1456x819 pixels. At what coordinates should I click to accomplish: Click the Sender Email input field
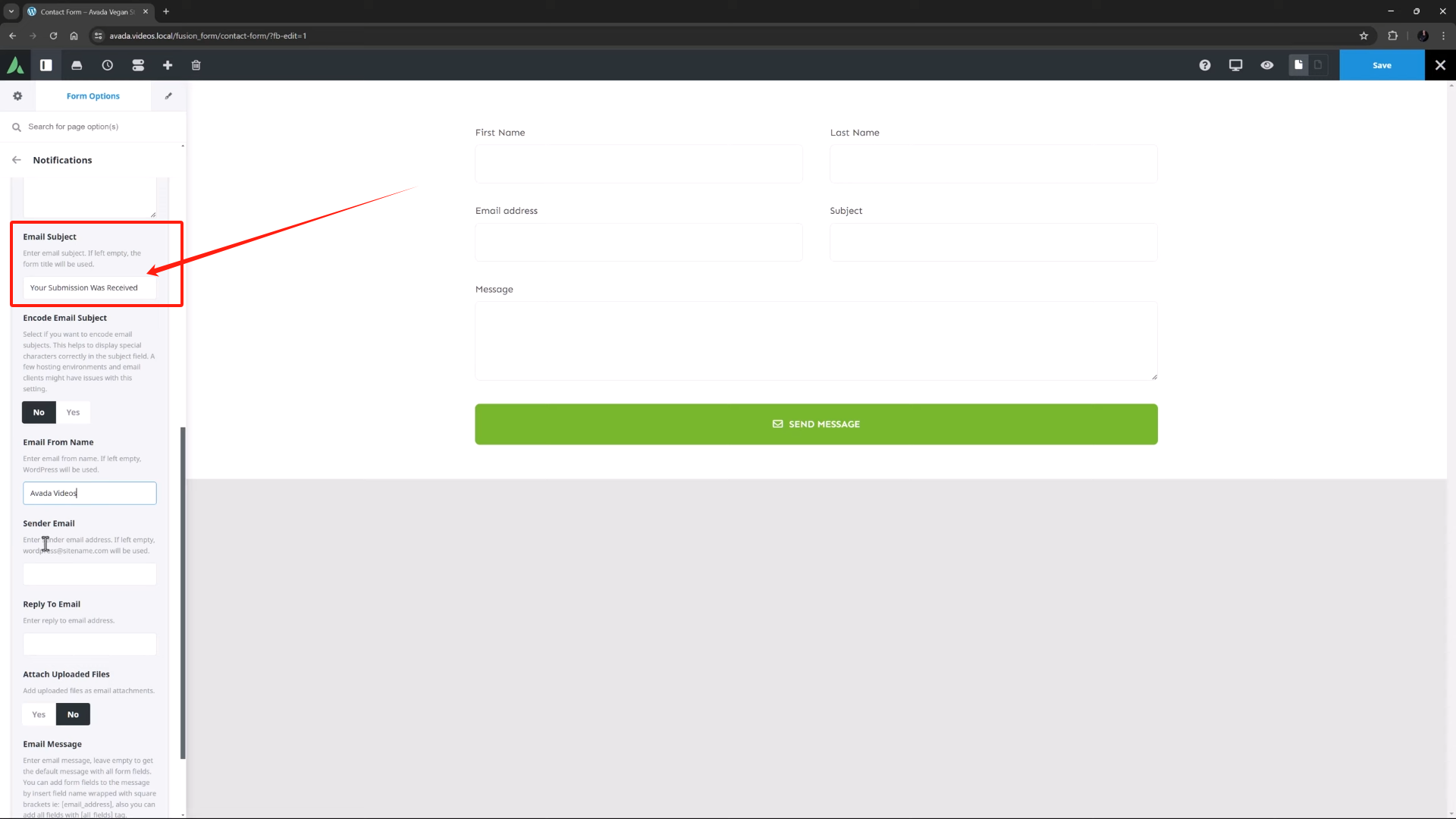[x=89, y=574]
